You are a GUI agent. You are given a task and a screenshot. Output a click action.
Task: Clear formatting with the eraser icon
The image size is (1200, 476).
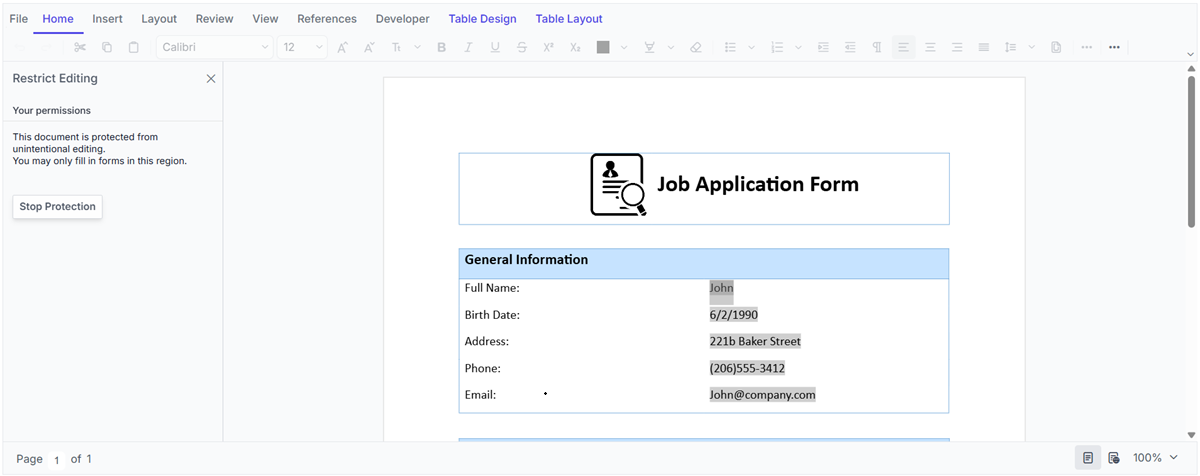(696, 47)
